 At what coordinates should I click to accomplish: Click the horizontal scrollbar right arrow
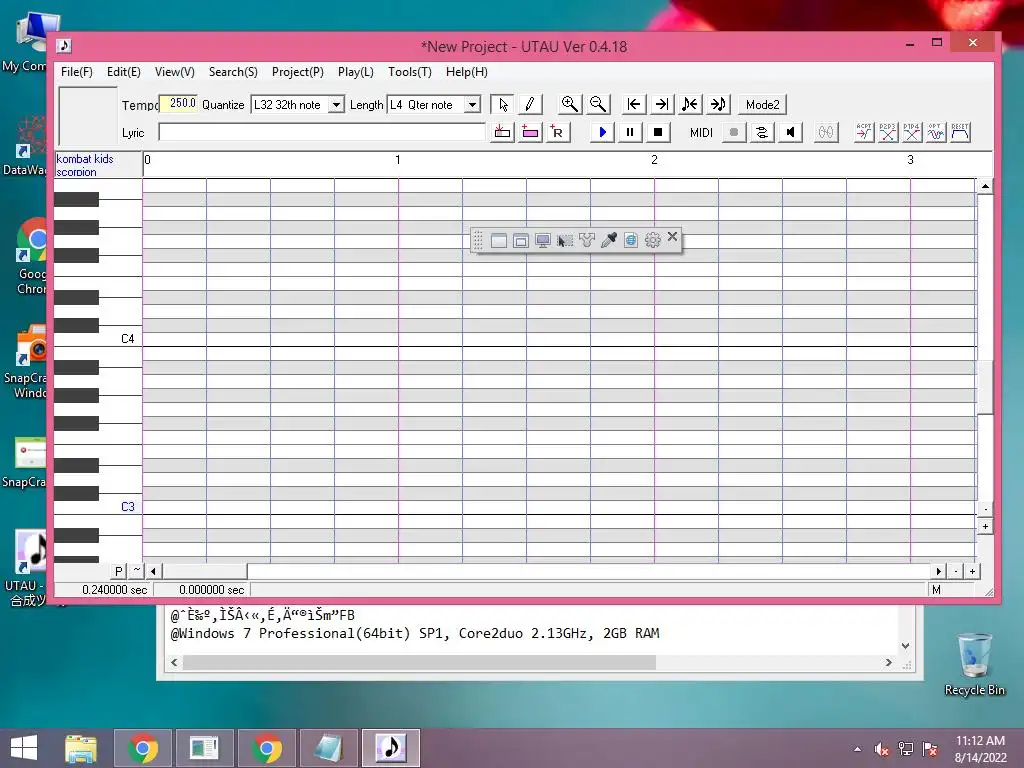pyautogui.click(x=938, y=571)
